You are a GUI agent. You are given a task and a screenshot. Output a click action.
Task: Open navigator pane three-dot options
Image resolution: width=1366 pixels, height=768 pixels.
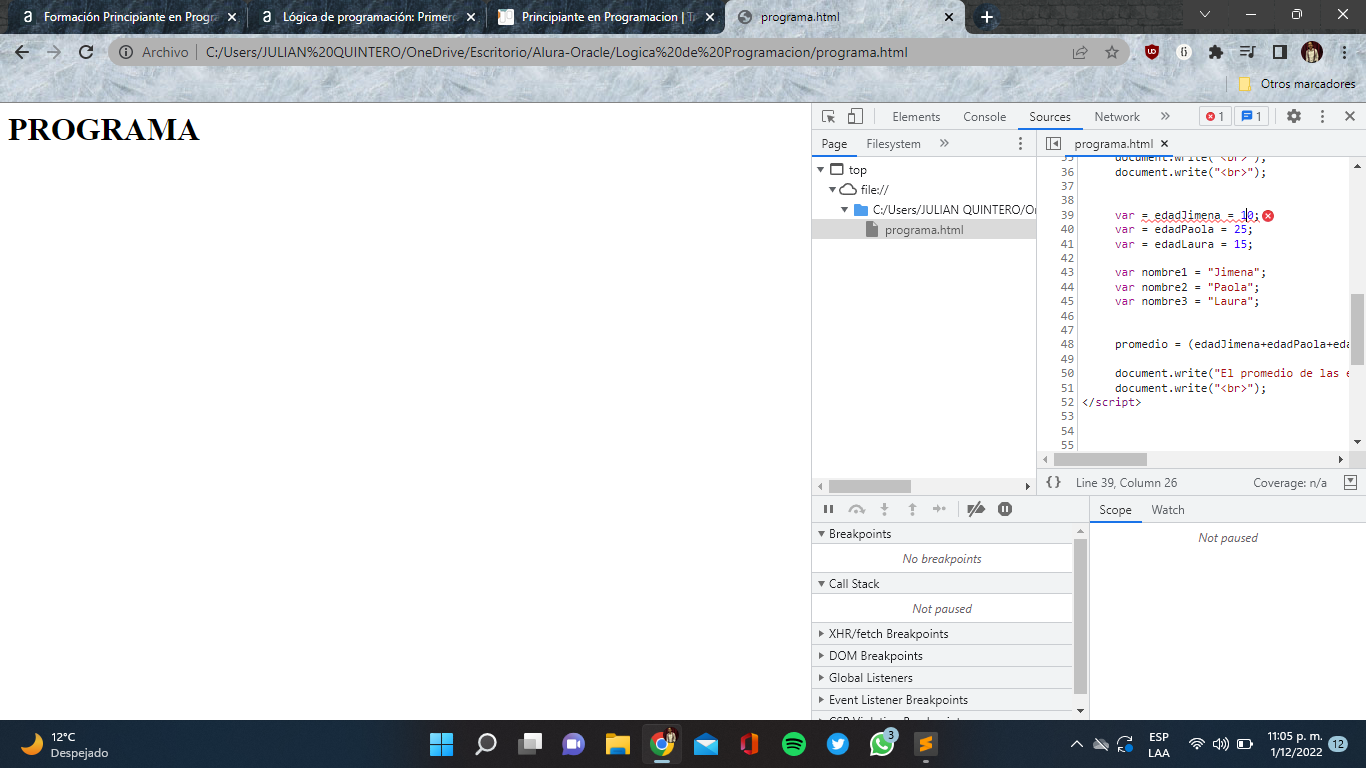point(1020,144)
